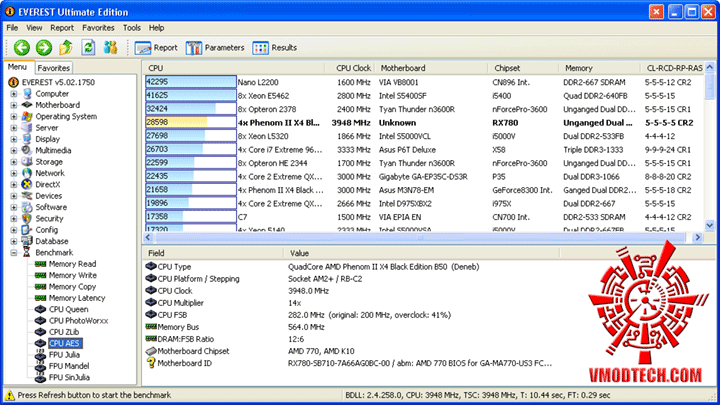Image resolution: width=720 pixels, height=405 pixels.
Task: Sort by the Memory column header
Action: 599,68
